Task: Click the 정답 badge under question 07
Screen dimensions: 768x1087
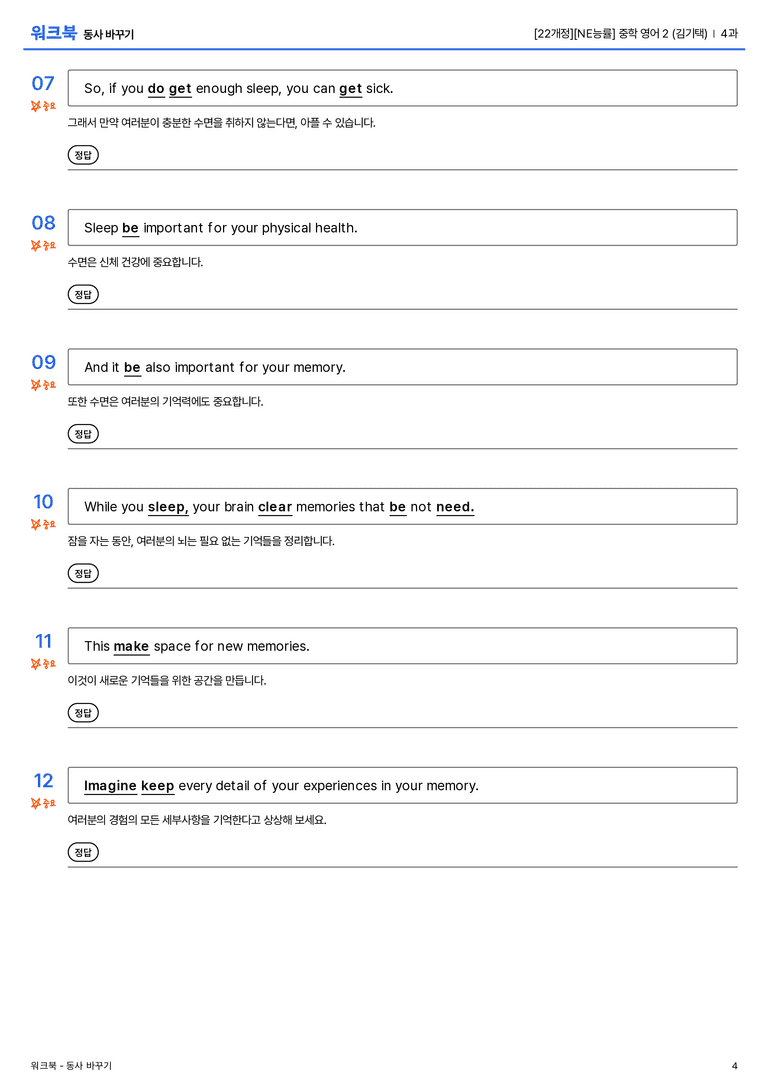Action: tap(83, 155)
